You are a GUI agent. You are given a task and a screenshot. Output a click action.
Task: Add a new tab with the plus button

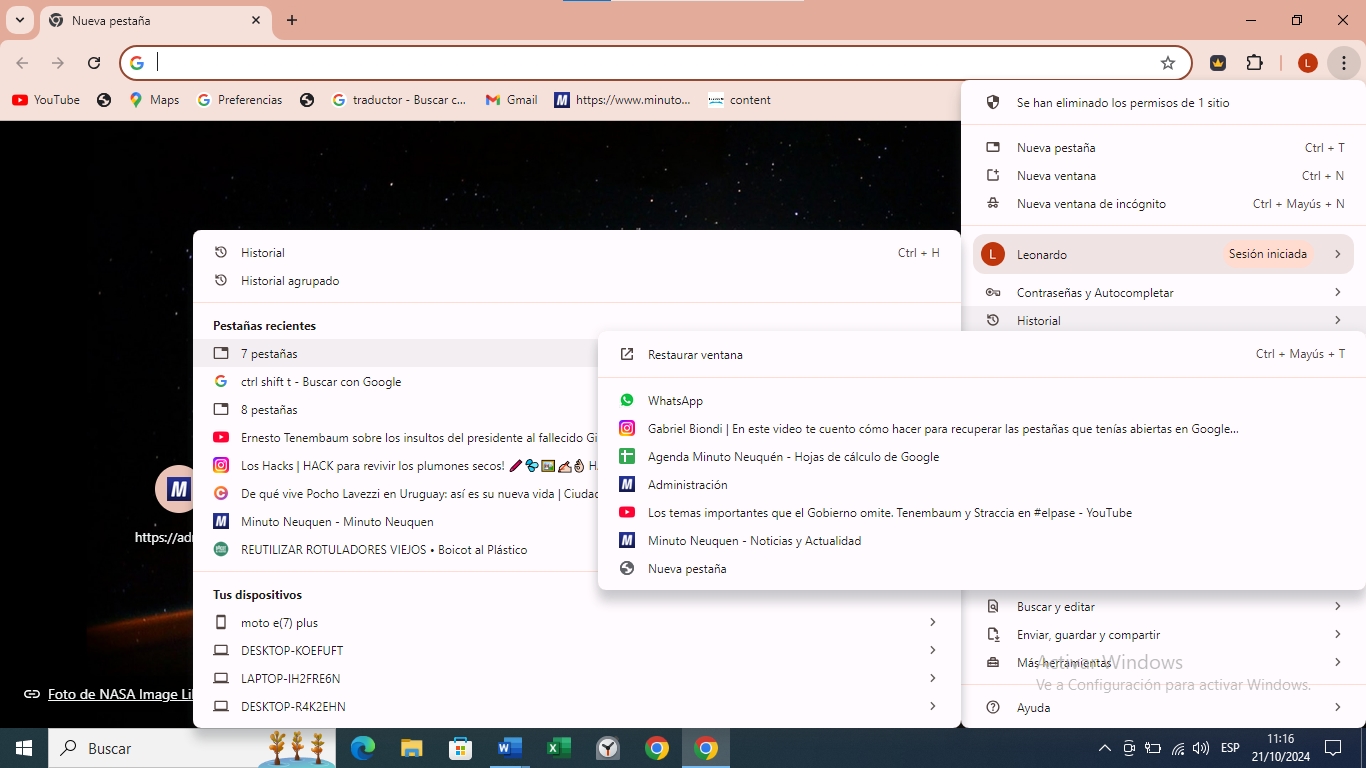pyautogui.click(x=292, y=20)
